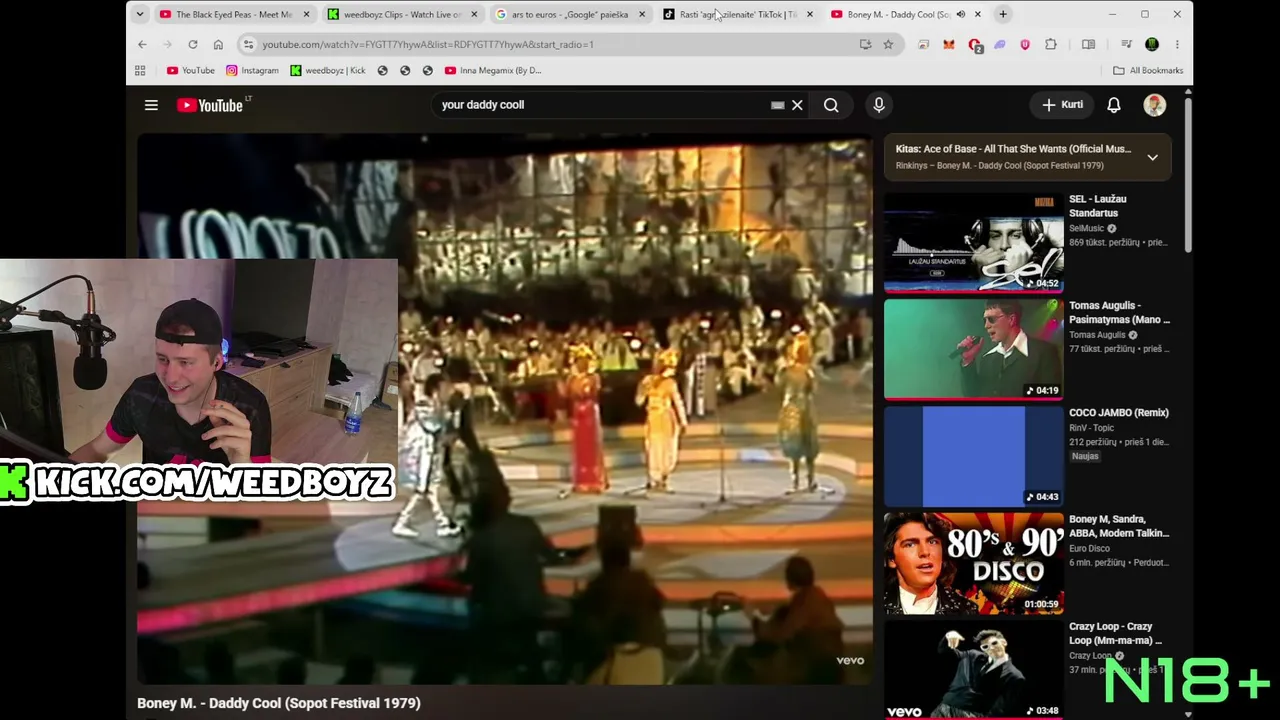Open the YouTube guide hamburger menu

[x=151, y=105]
